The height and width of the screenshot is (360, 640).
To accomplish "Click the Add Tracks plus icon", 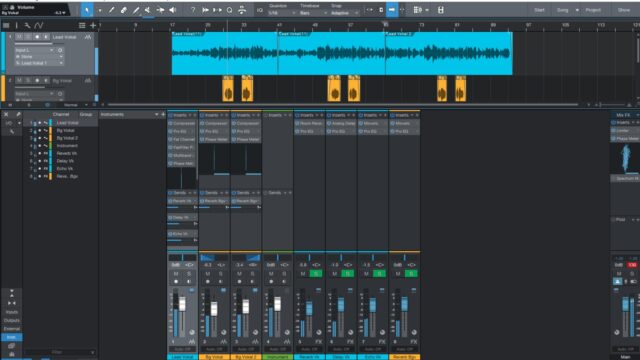I will pos(93,25).
